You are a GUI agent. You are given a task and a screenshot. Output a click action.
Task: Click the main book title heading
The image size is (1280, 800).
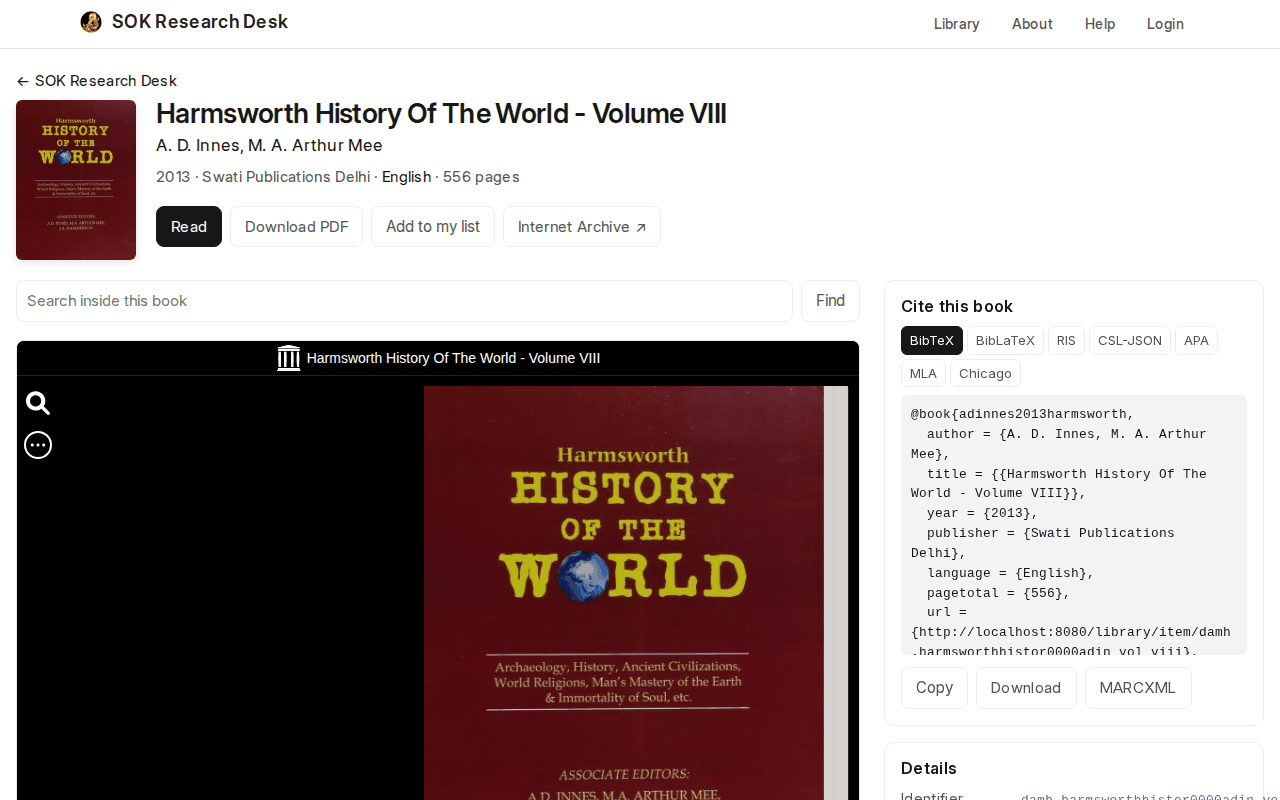coord(441,114)
